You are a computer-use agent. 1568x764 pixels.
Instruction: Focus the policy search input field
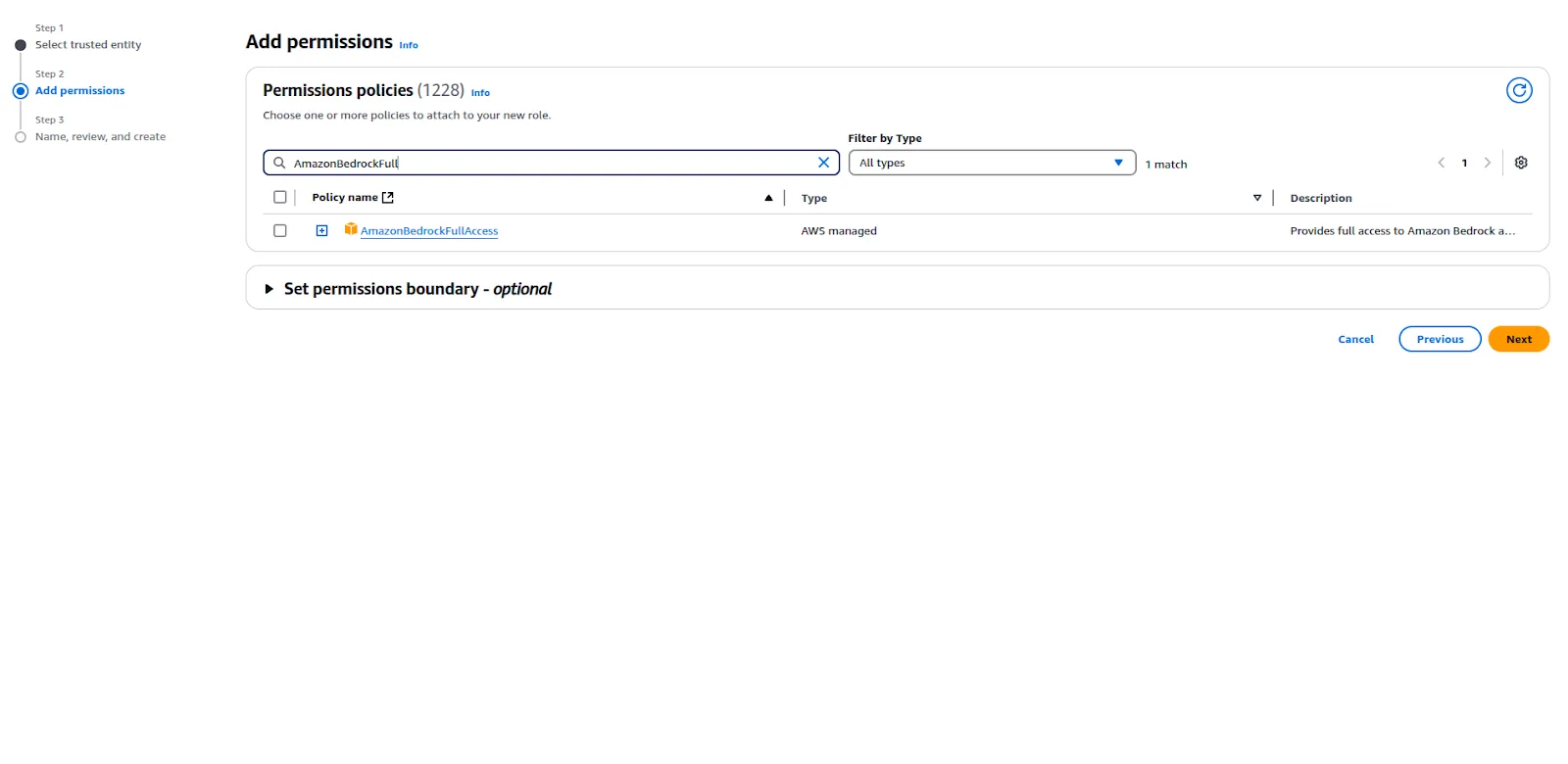tap(551, 163)
